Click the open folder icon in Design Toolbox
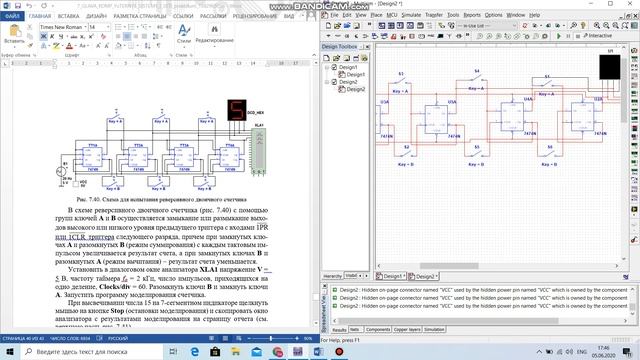Screen dimensions: 640x360 point(336,58)
